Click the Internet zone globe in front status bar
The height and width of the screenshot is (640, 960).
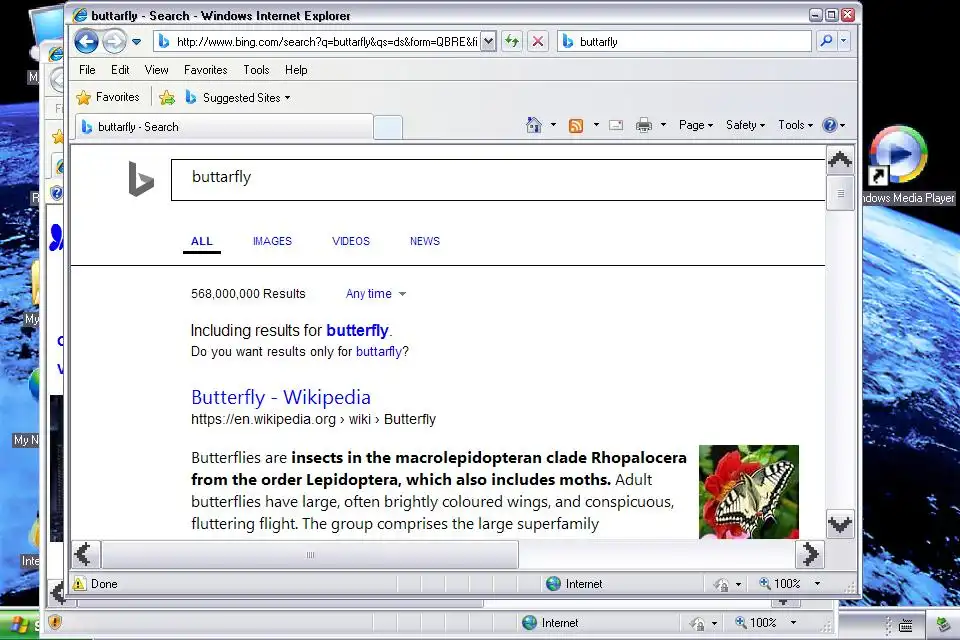[x=553, y=584]
